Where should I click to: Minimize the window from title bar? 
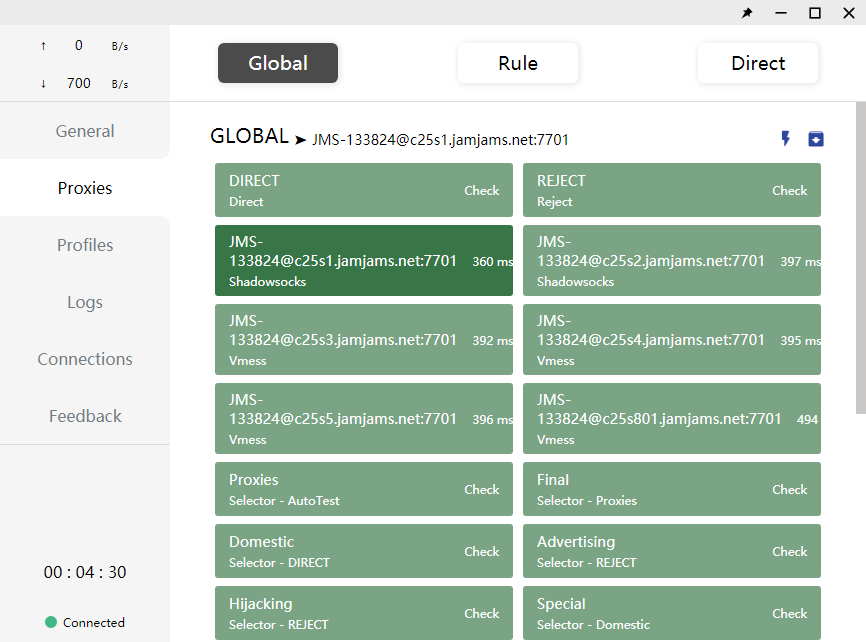tap(781, 13)
